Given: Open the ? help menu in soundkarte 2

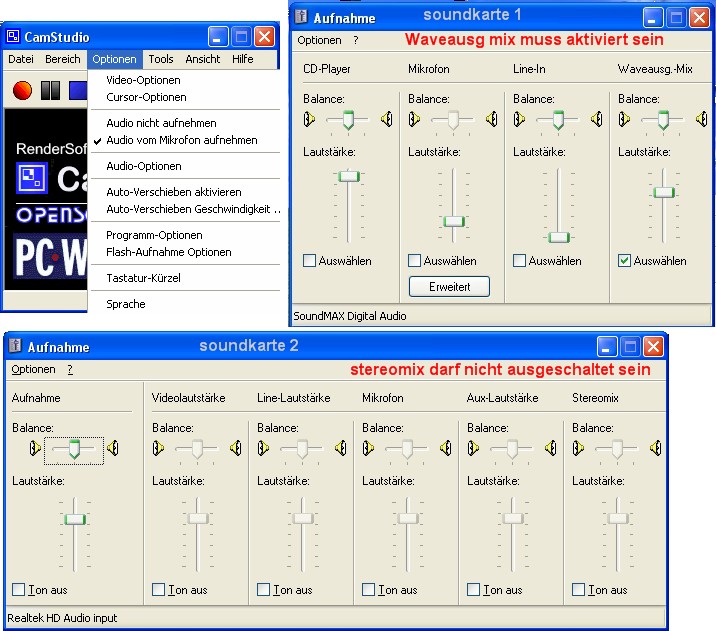Looking at the screenshot, I should point(70,369).
